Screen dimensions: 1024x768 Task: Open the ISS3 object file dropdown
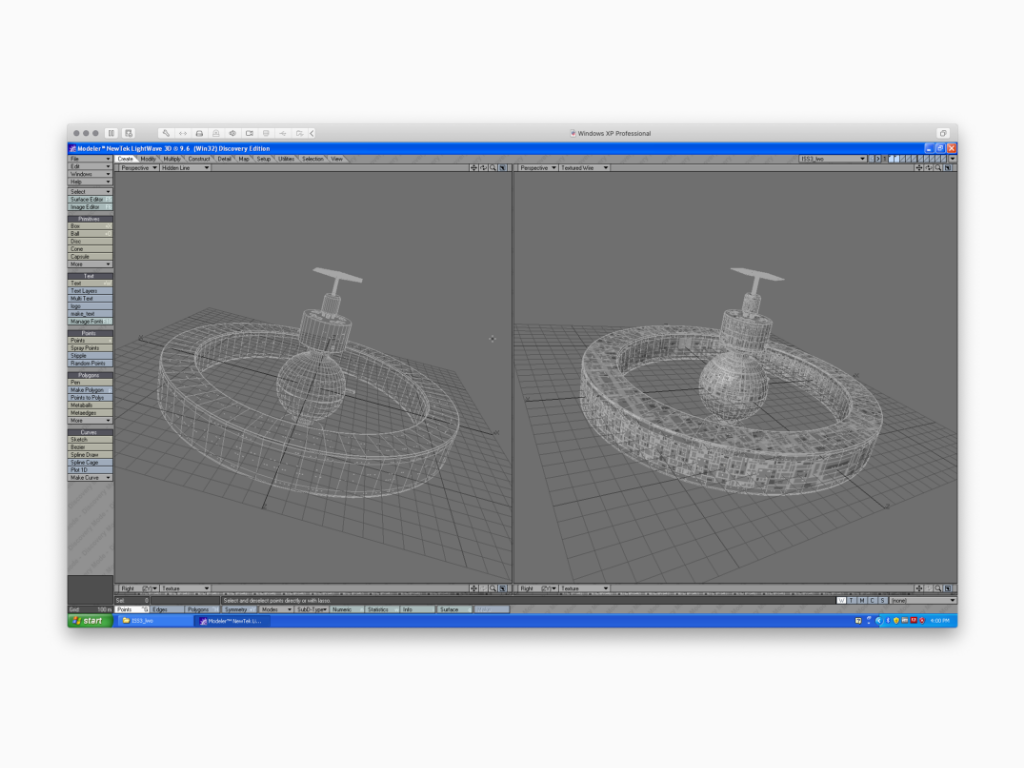tap(833, 159)
